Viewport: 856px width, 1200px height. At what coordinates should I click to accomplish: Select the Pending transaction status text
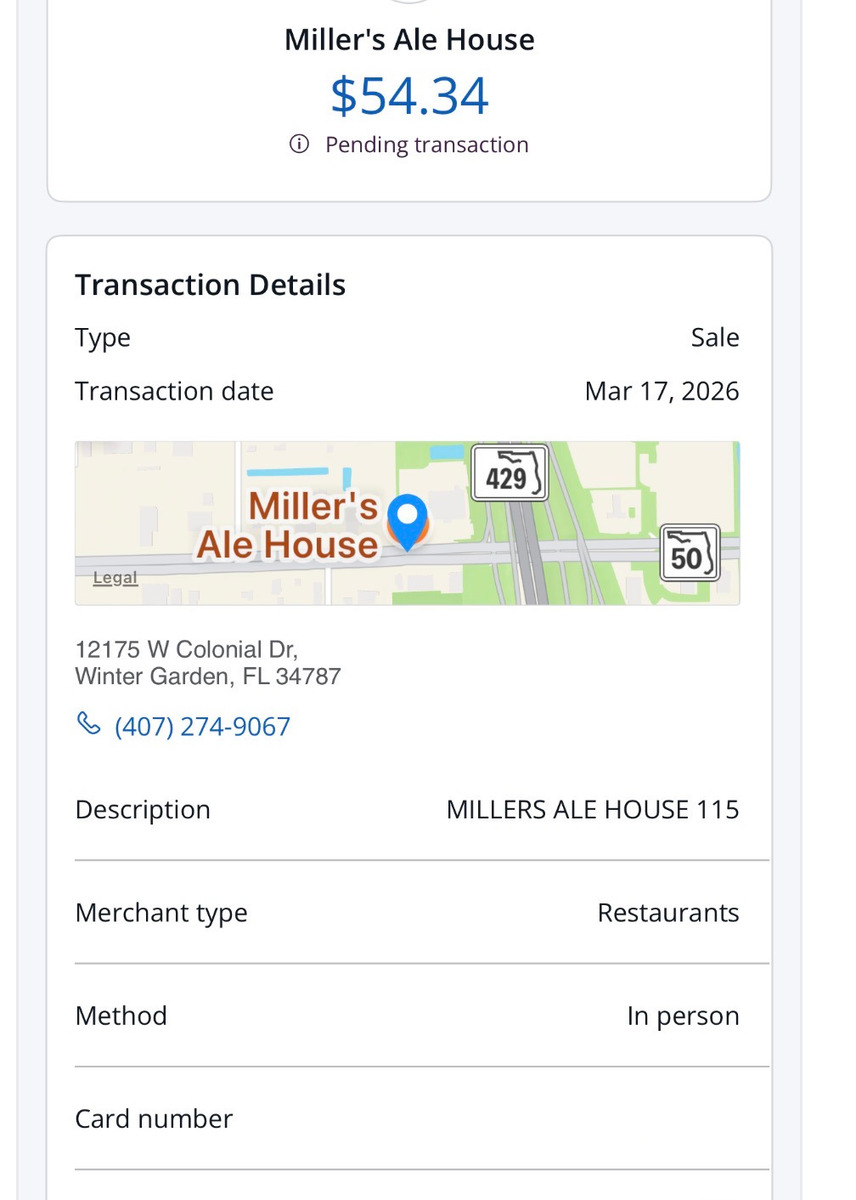click(x=426, y=145)
